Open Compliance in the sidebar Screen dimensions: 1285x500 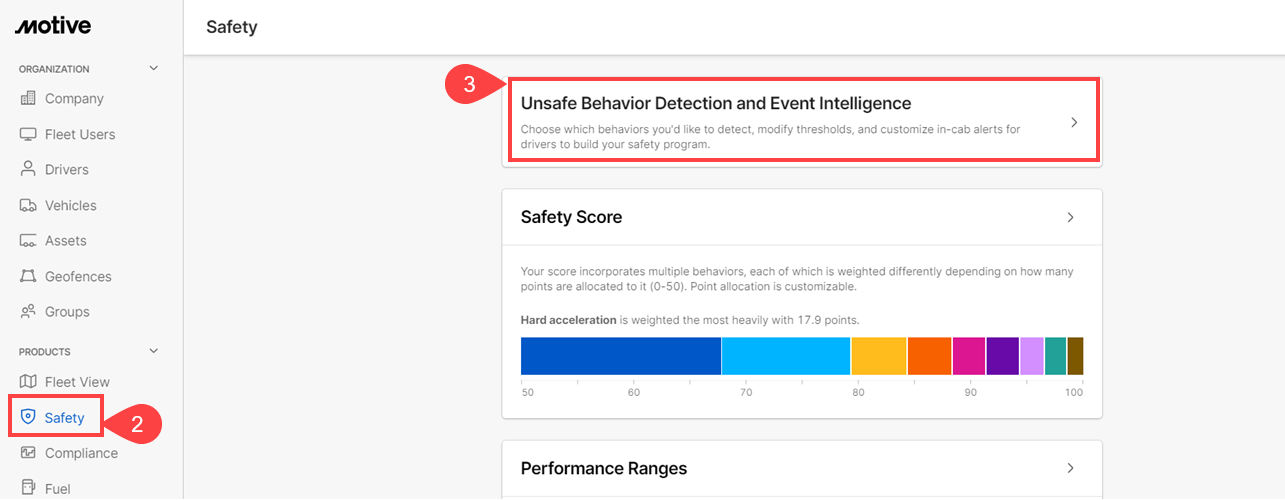[81, 453]
